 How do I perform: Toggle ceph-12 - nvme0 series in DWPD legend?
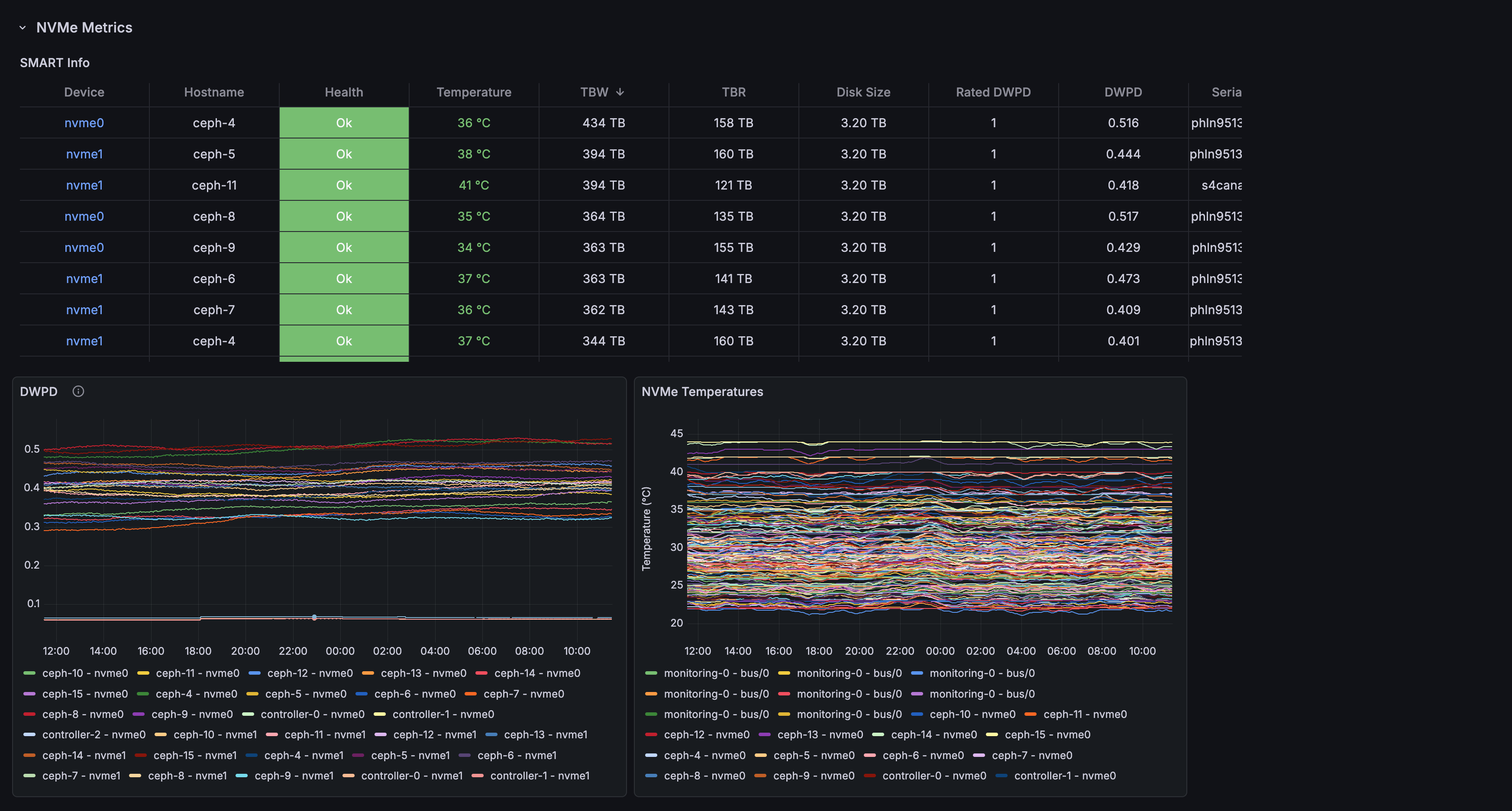coord(310,673)
